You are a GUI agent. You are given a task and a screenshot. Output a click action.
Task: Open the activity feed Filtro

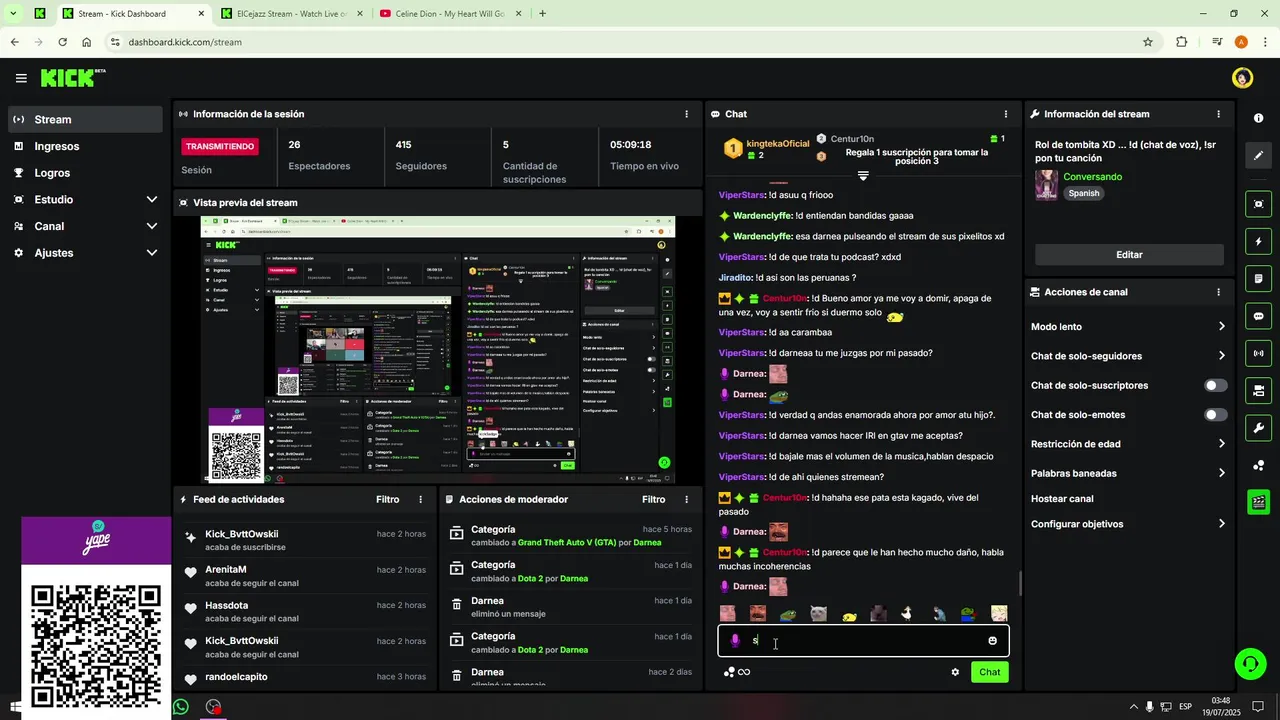[387, 499]
